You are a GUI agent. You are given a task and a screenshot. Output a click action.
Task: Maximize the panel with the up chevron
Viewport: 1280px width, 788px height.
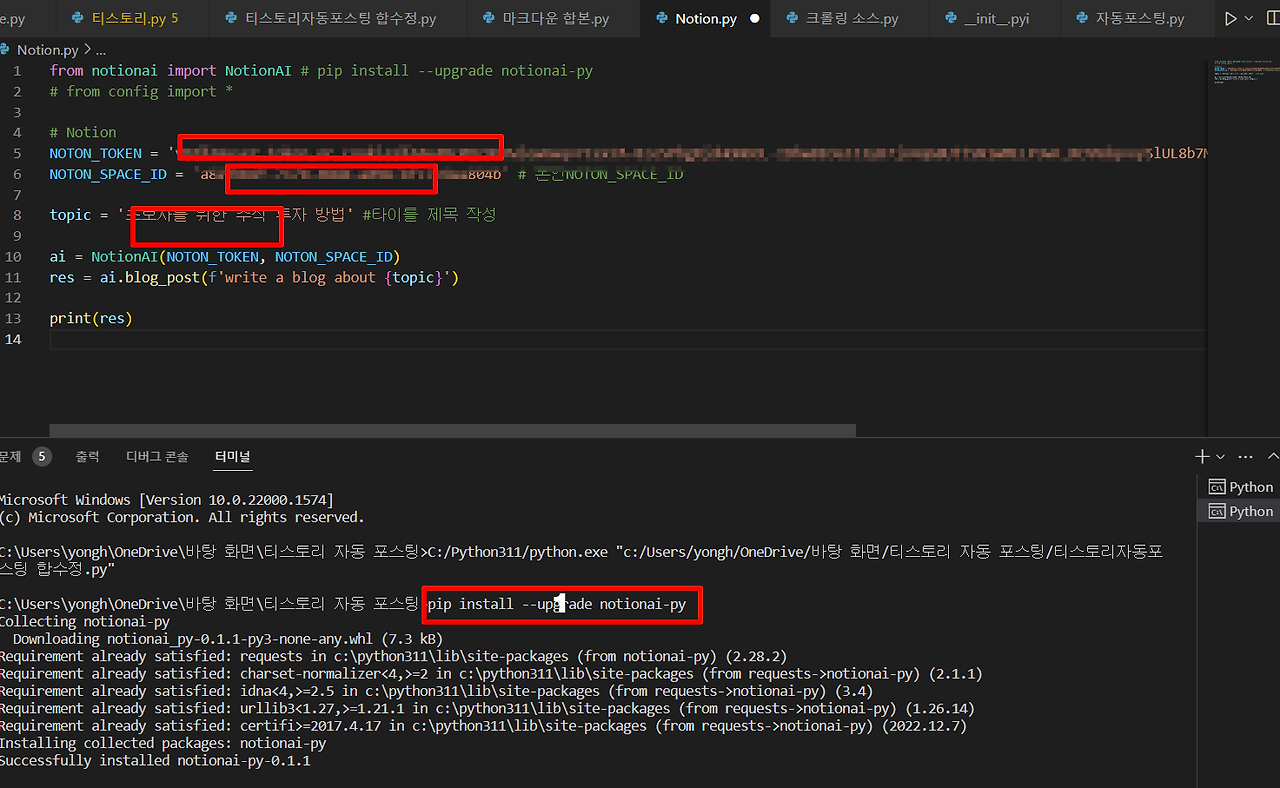(1273, 456)
